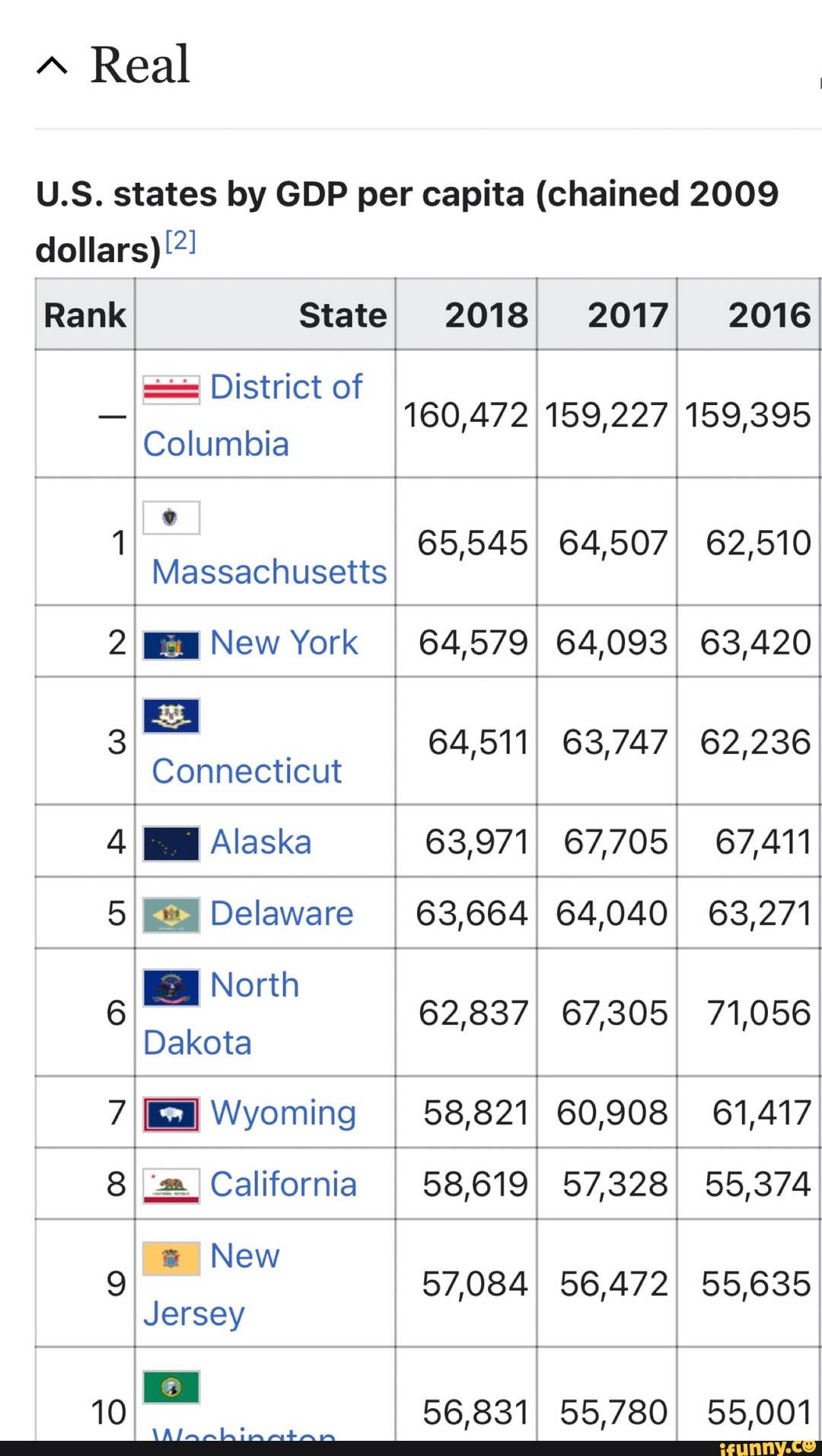This screenshot has width=822, height=1456.
Task: Click the North Dakota flag icon
Action: pos(169,985)
